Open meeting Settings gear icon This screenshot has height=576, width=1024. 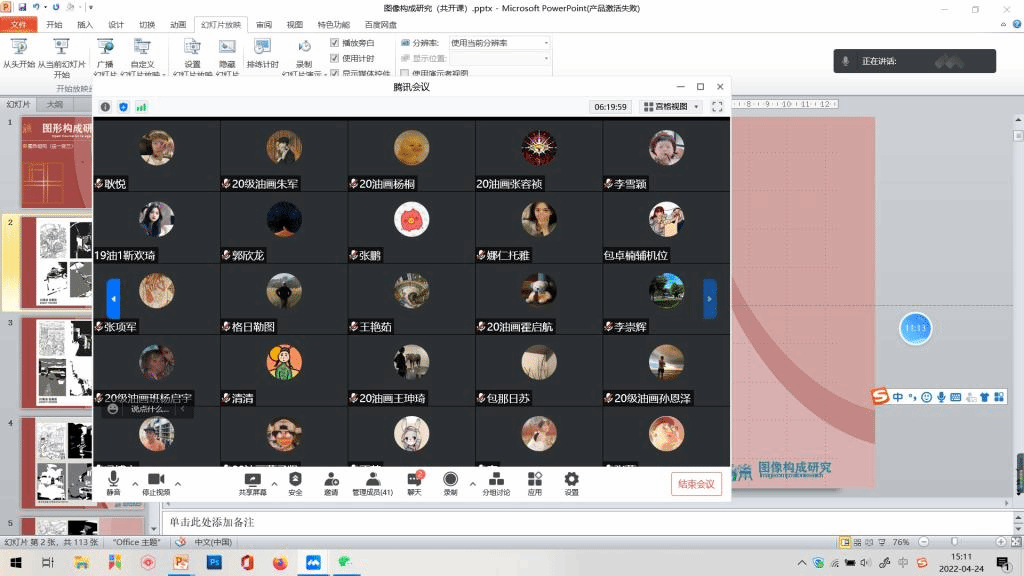571,484
